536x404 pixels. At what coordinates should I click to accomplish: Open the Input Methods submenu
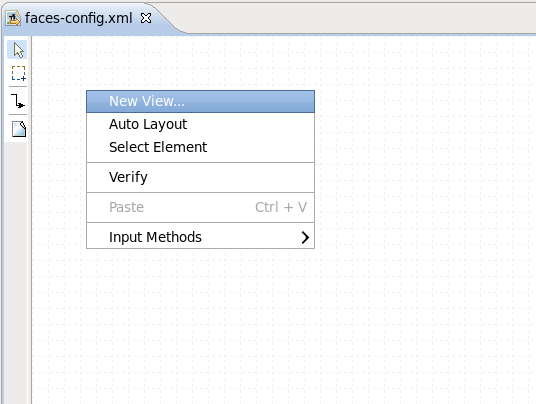point(200,237)
